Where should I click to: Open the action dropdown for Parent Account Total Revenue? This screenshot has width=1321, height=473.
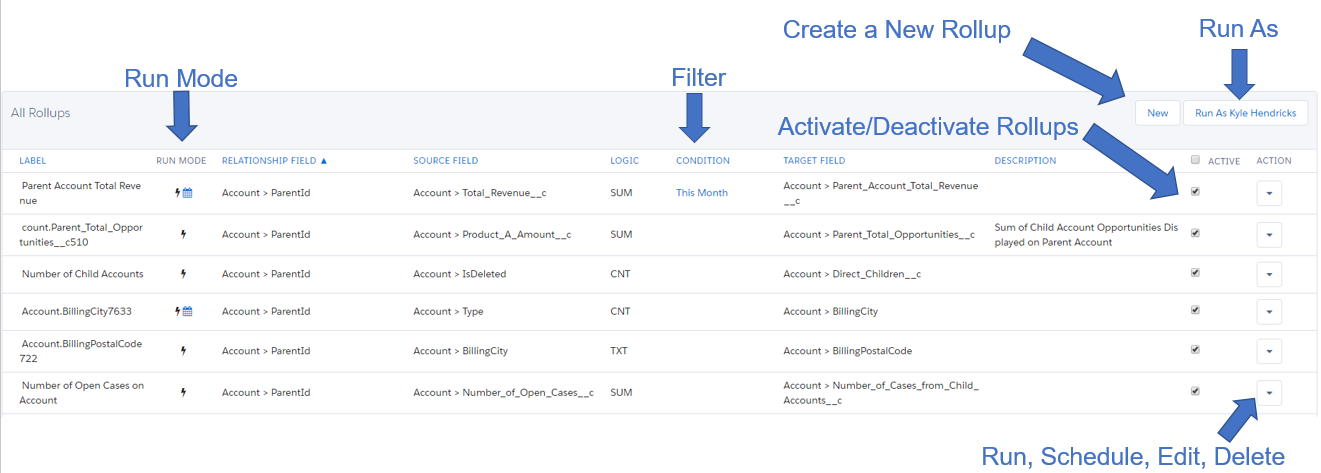[x=1268, y=194]
